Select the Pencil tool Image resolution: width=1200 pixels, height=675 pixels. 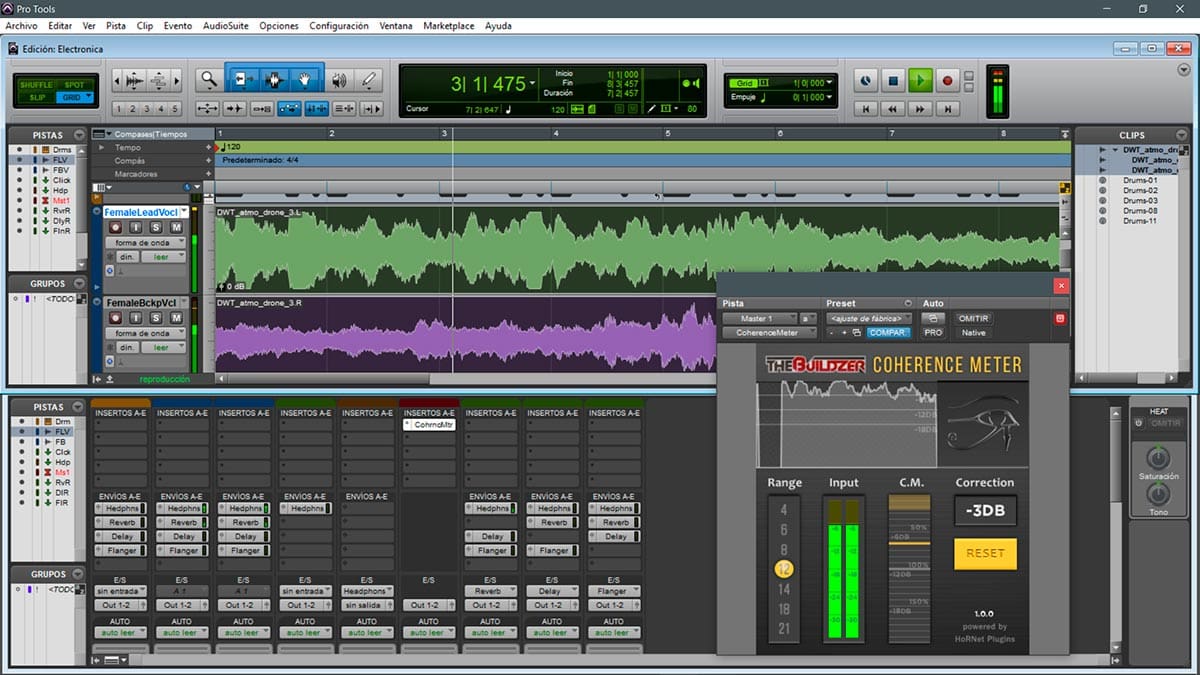pyautogui.click(x=369, y=80)
